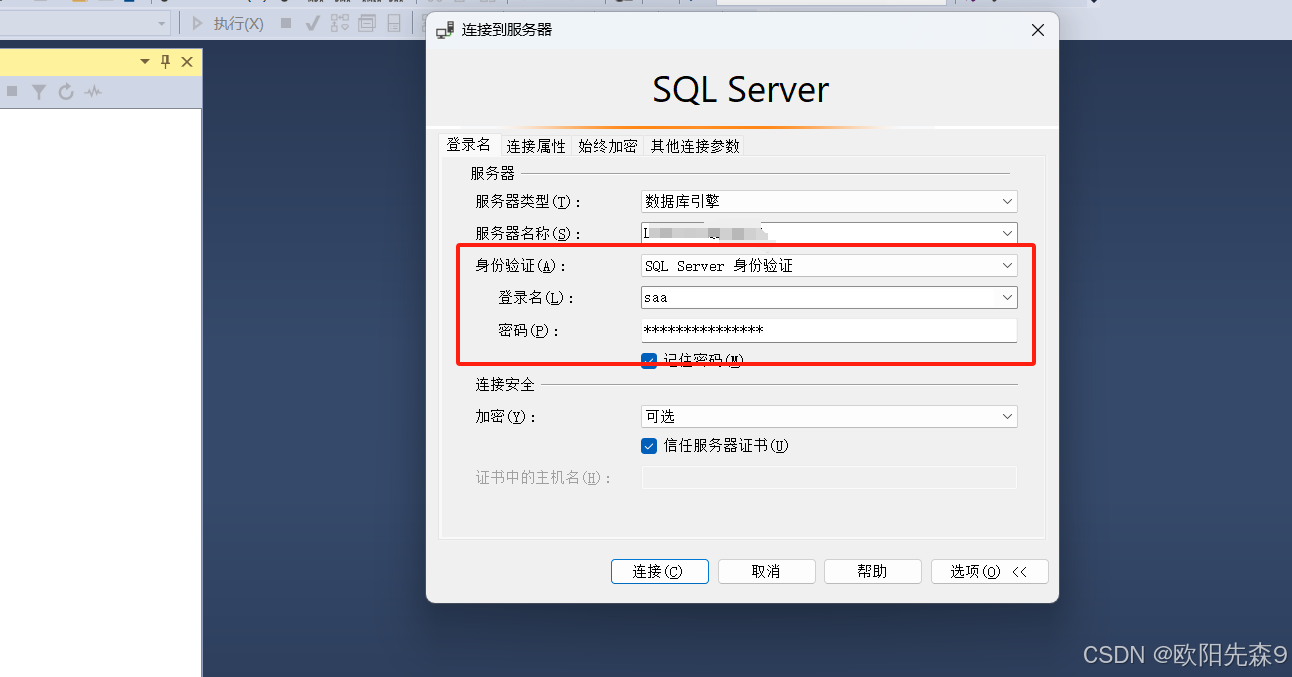
Task: Click the Execute (执行) toolbar button
Action: click(227, 23)
